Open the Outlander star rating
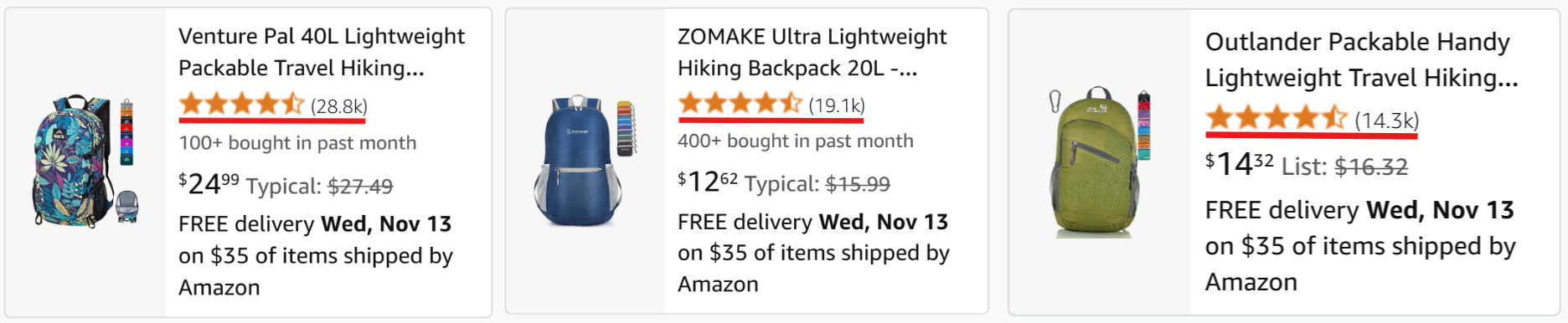The image size is (1568, 323). pos(1277,119)
